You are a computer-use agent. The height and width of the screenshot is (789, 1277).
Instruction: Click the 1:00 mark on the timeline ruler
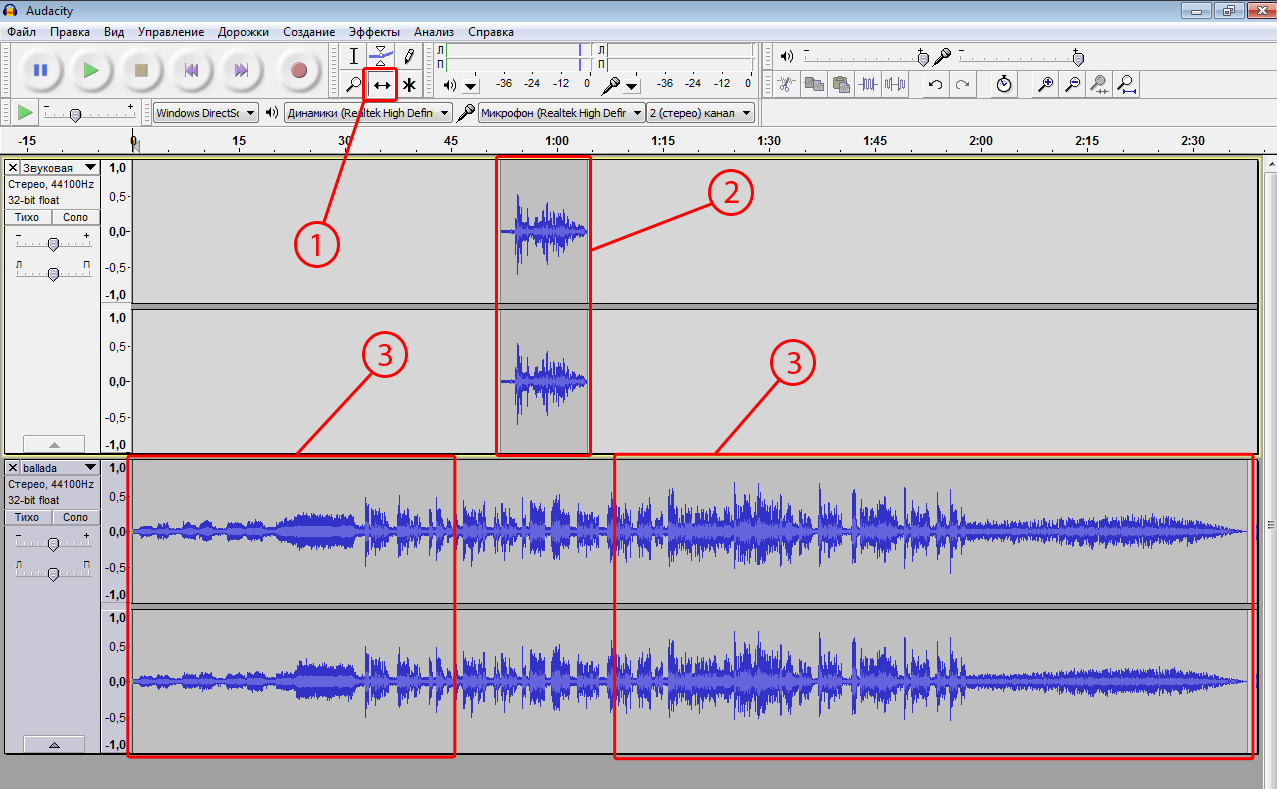coord(557,141)
